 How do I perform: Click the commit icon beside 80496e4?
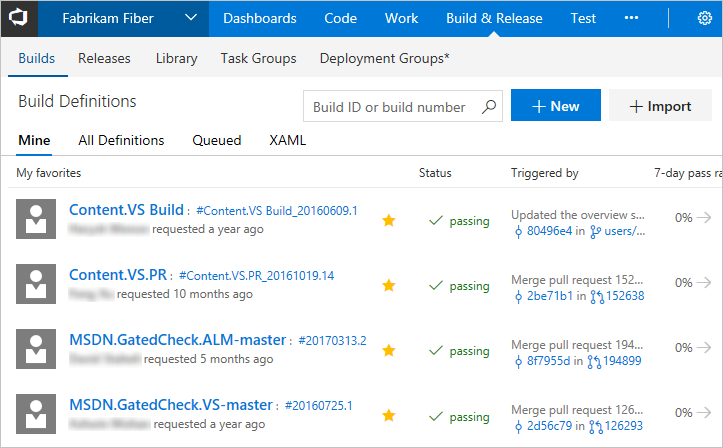coord(518,231)
